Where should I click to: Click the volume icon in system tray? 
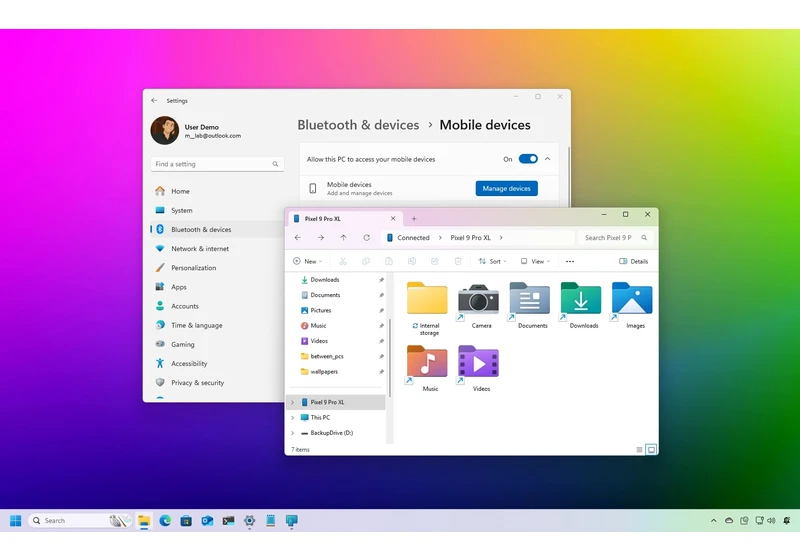[x=771, y=521]
